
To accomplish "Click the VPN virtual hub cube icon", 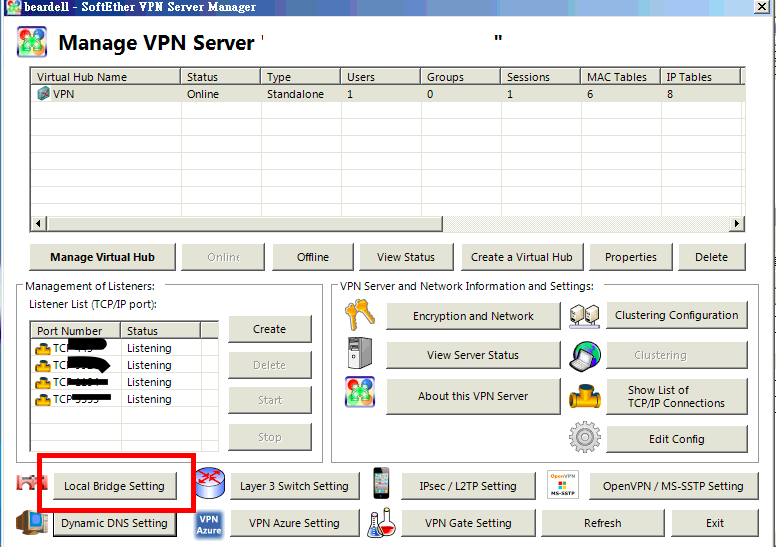I will pos(44,94).
